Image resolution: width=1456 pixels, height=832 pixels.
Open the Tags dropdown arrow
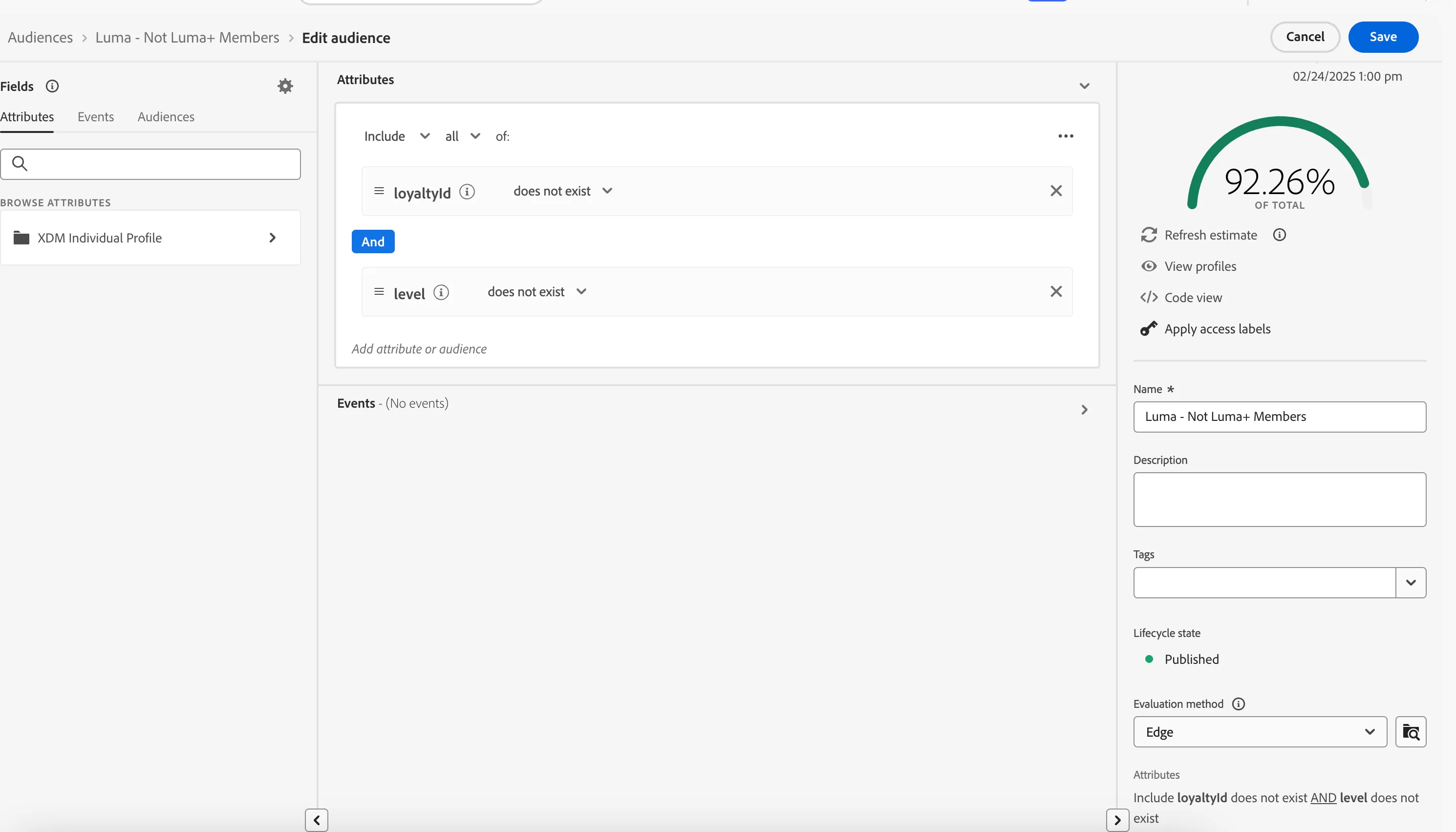tap(1411, 583)
